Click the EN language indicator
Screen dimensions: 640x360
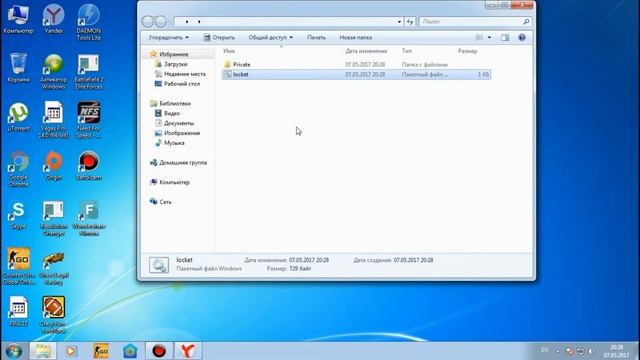tap(544, 350)
